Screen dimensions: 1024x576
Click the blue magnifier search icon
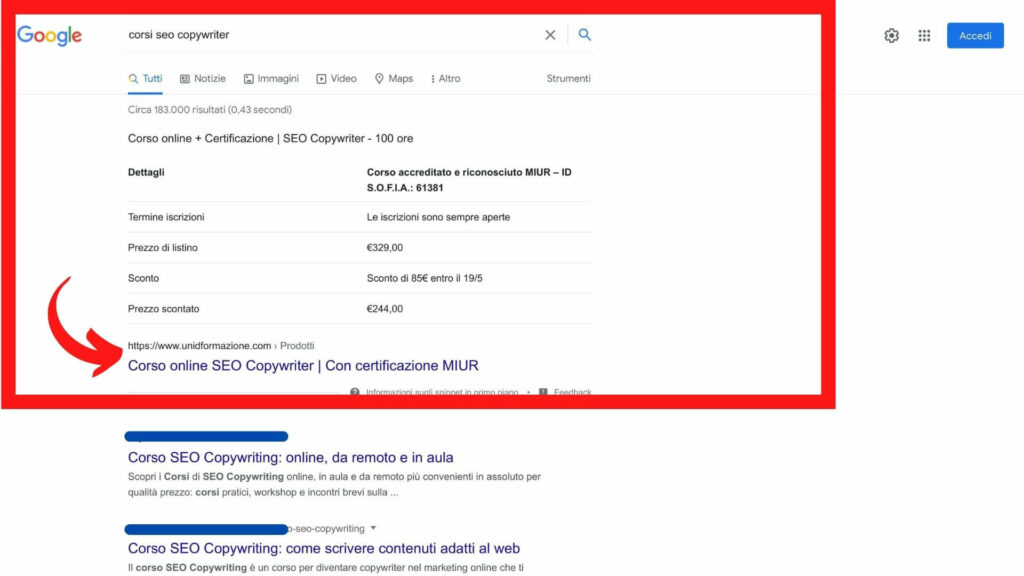584,35
